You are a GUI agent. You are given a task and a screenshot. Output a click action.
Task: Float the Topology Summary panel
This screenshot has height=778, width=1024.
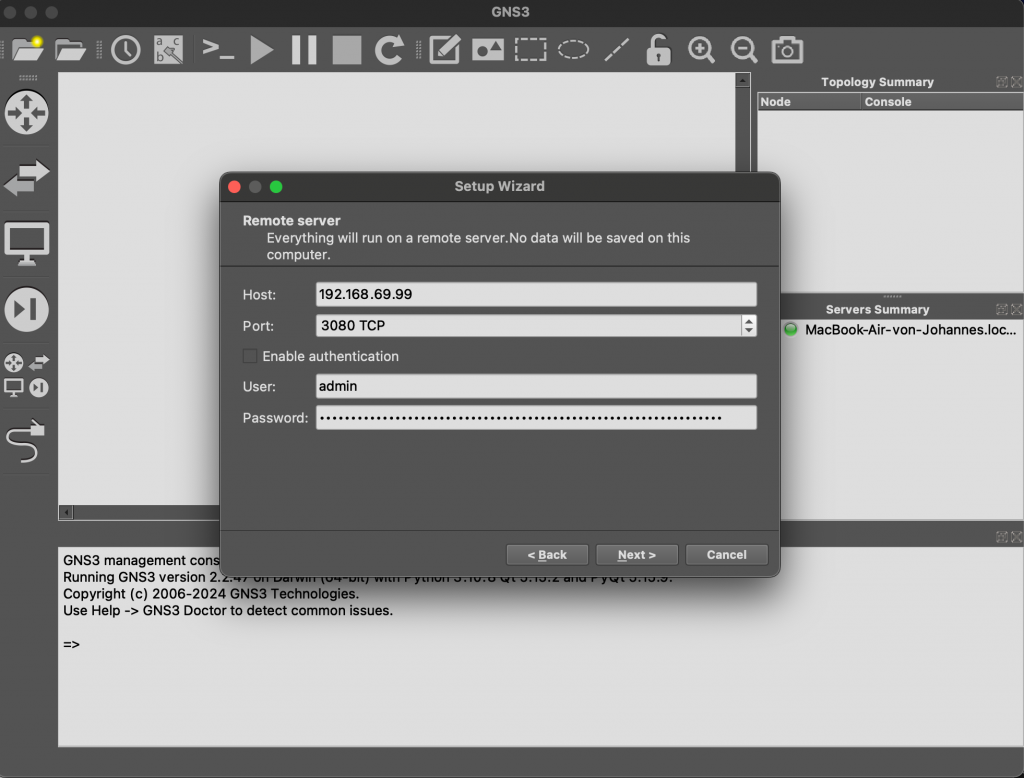point(1001,82)
